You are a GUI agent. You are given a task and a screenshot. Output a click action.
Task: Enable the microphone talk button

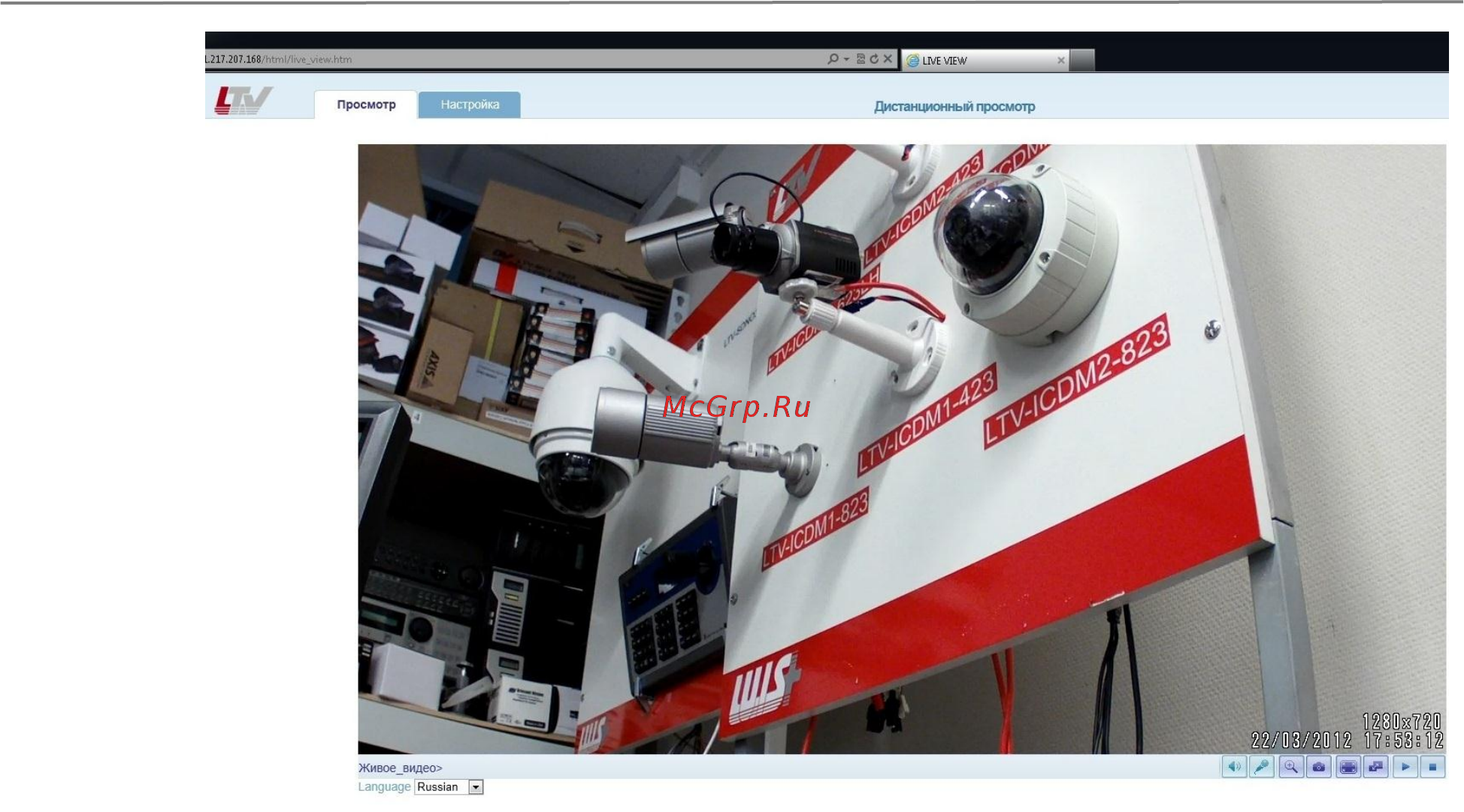pyautogui.click(x=1262, y=767)
